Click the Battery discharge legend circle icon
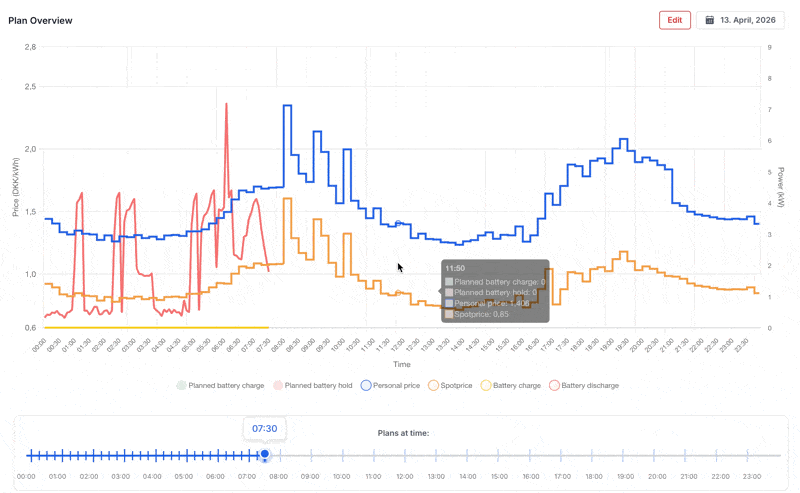The image size is (800, 493). [554, 385]
